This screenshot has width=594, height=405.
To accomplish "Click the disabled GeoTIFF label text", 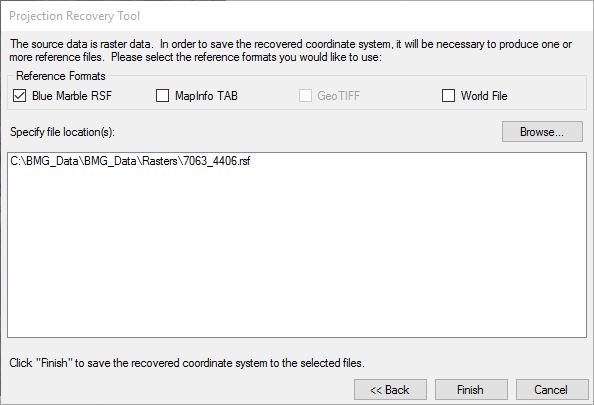I will click(x=339, y=96).
